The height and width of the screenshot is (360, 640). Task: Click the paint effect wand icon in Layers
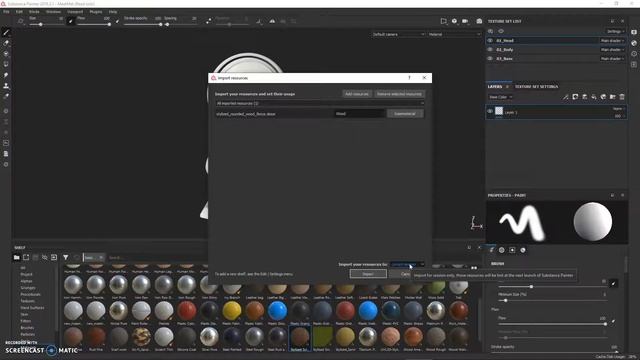pos(565,97)
